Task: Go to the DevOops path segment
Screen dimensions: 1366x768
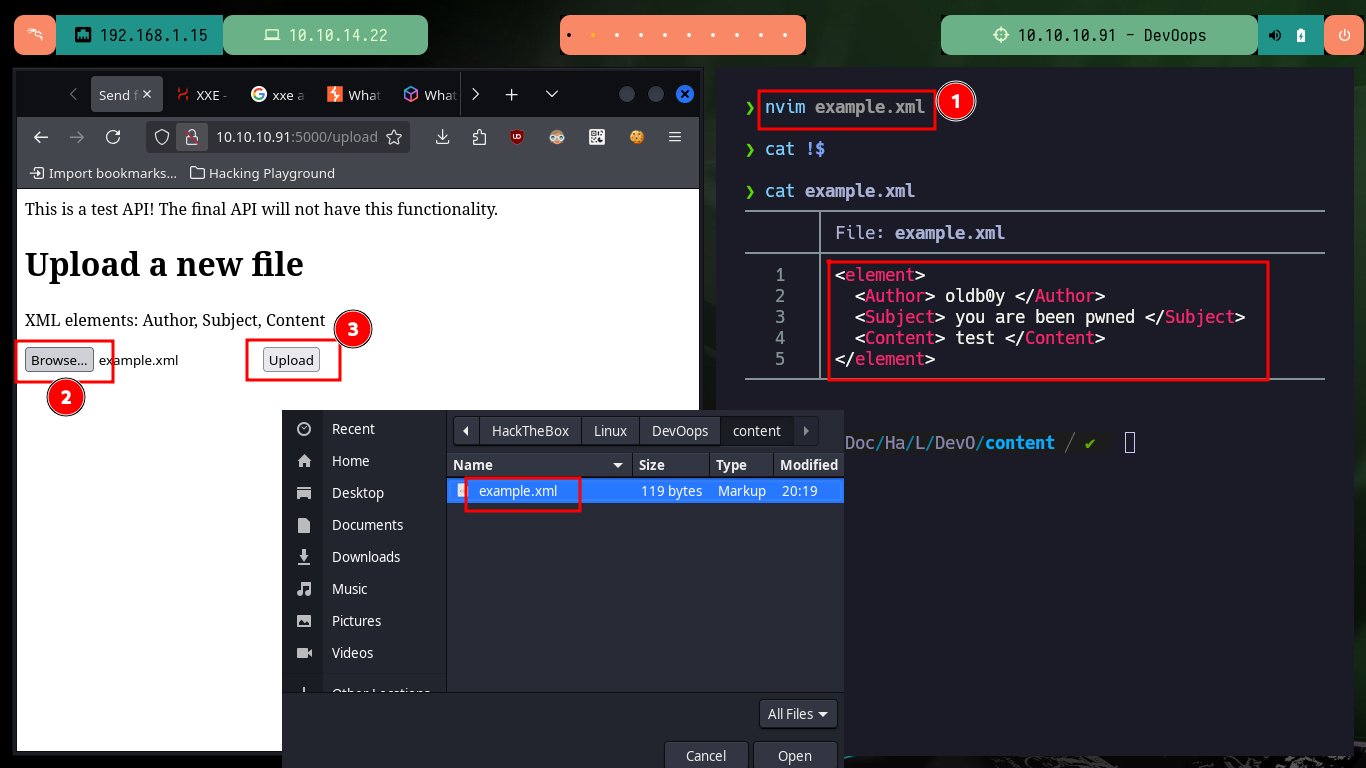Action: click(x=680, y=431)
